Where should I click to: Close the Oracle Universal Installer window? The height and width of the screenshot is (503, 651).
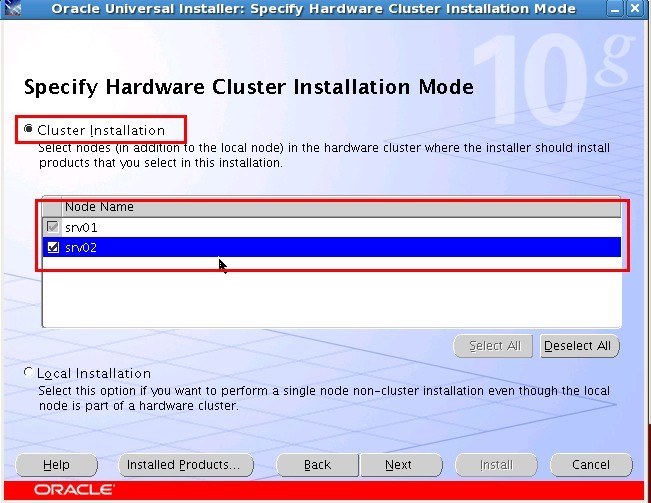point(635,9)
